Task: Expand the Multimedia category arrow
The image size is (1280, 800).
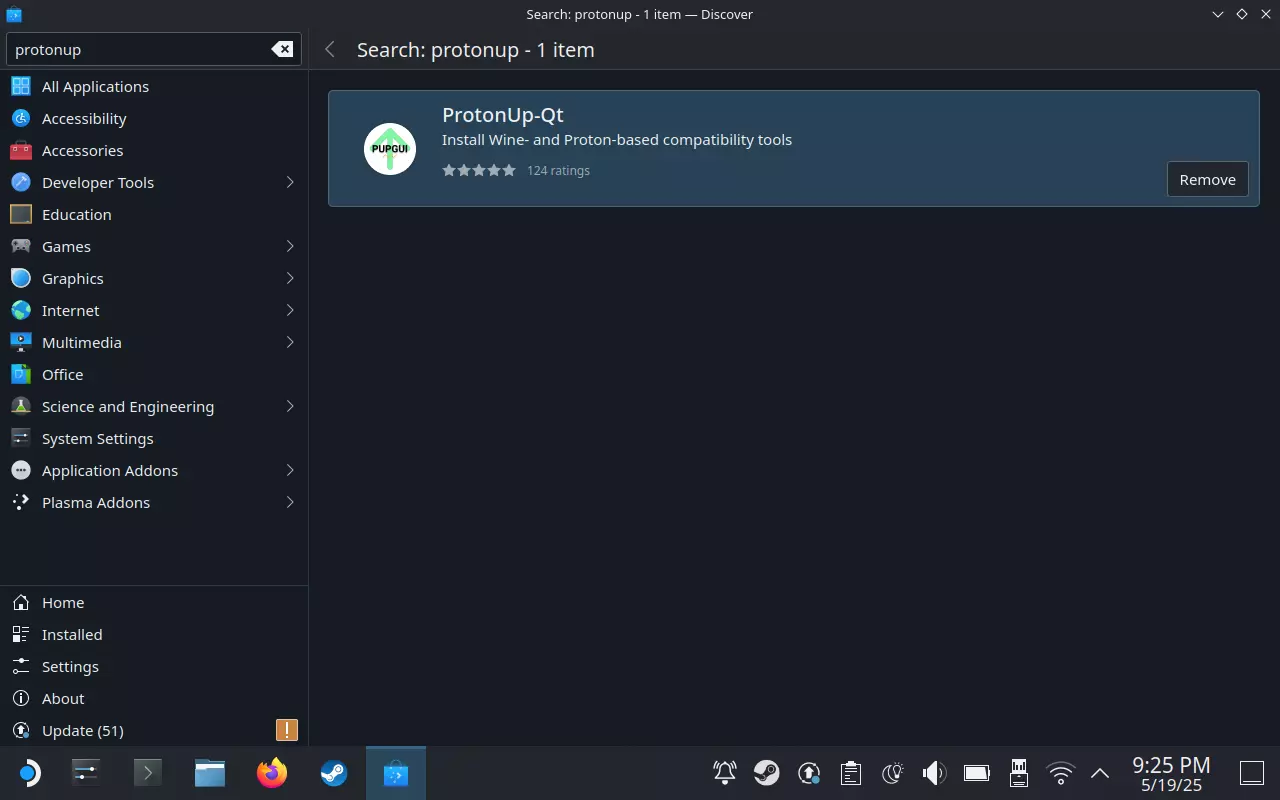Action: pyautogui.click(x=290, y=342)
